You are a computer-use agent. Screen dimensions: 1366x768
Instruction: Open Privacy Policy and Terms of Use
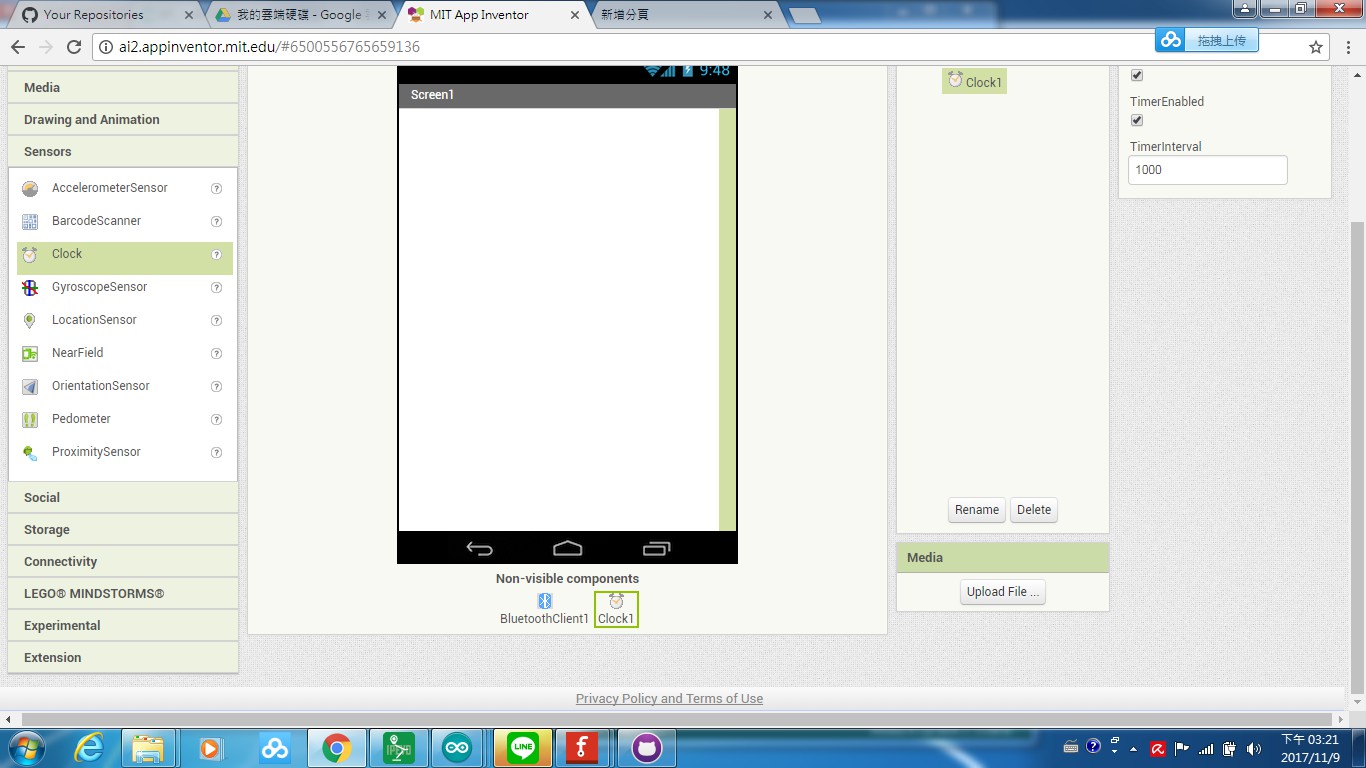(x=669, y=699)
